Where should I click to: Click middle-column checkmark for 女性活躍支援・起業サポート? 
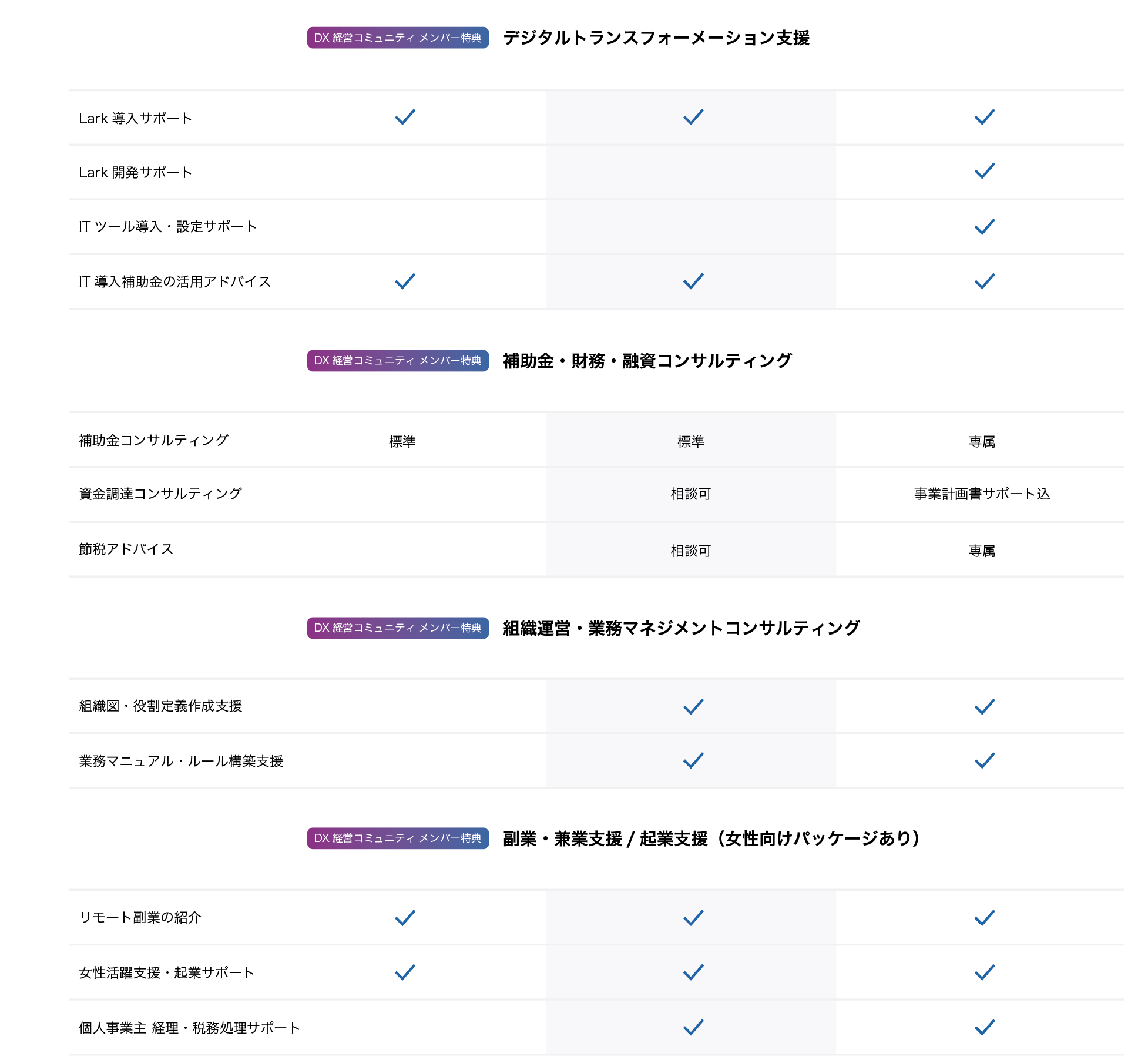[693, 972]
